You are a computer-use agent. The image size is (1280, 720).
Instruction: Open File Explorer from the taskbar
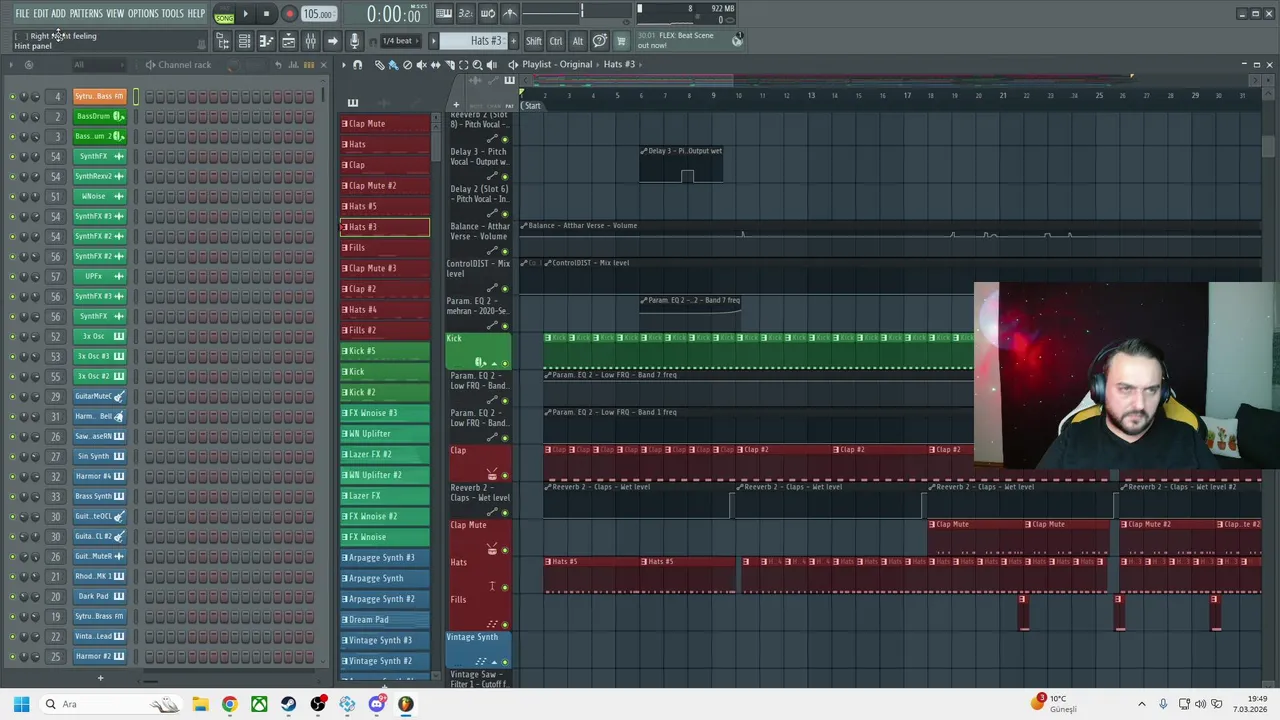pos(200,704)
